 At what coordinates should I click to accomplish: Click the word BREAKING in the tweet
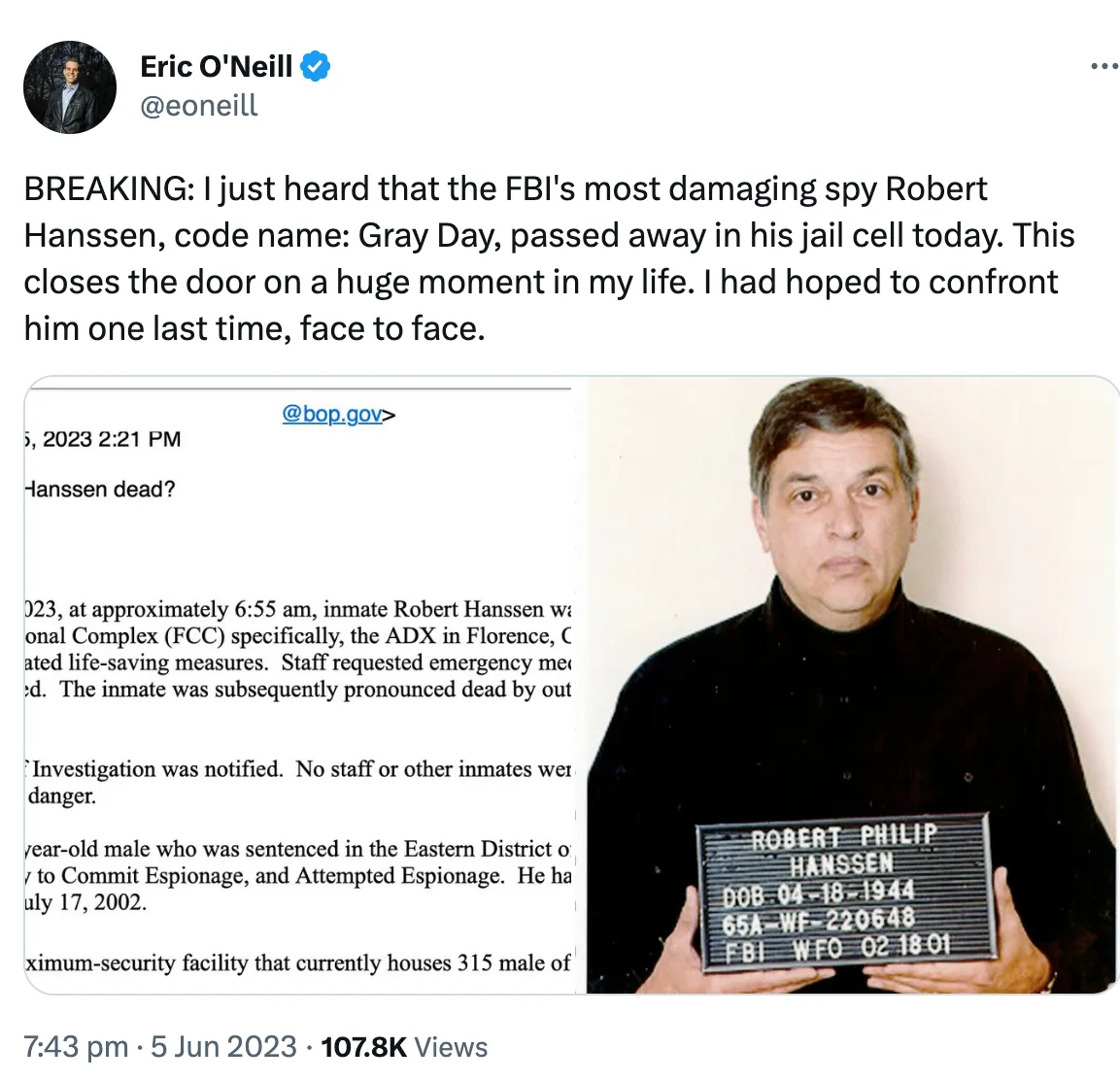107,188
